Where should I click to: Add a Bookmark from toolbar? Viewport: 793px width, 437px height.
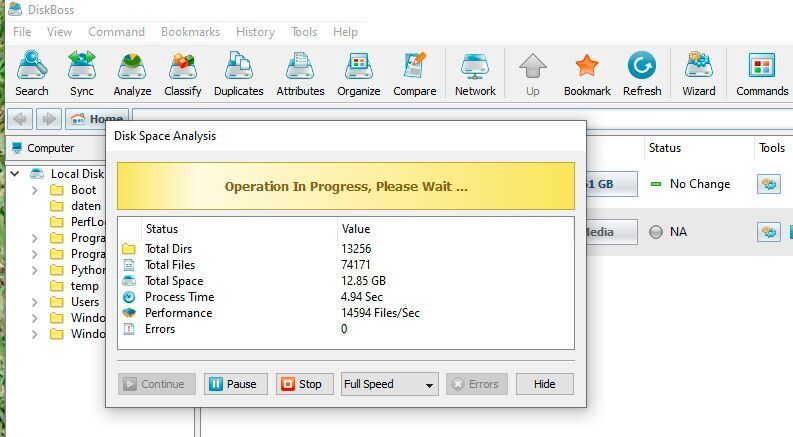click(x=587, y=74)
